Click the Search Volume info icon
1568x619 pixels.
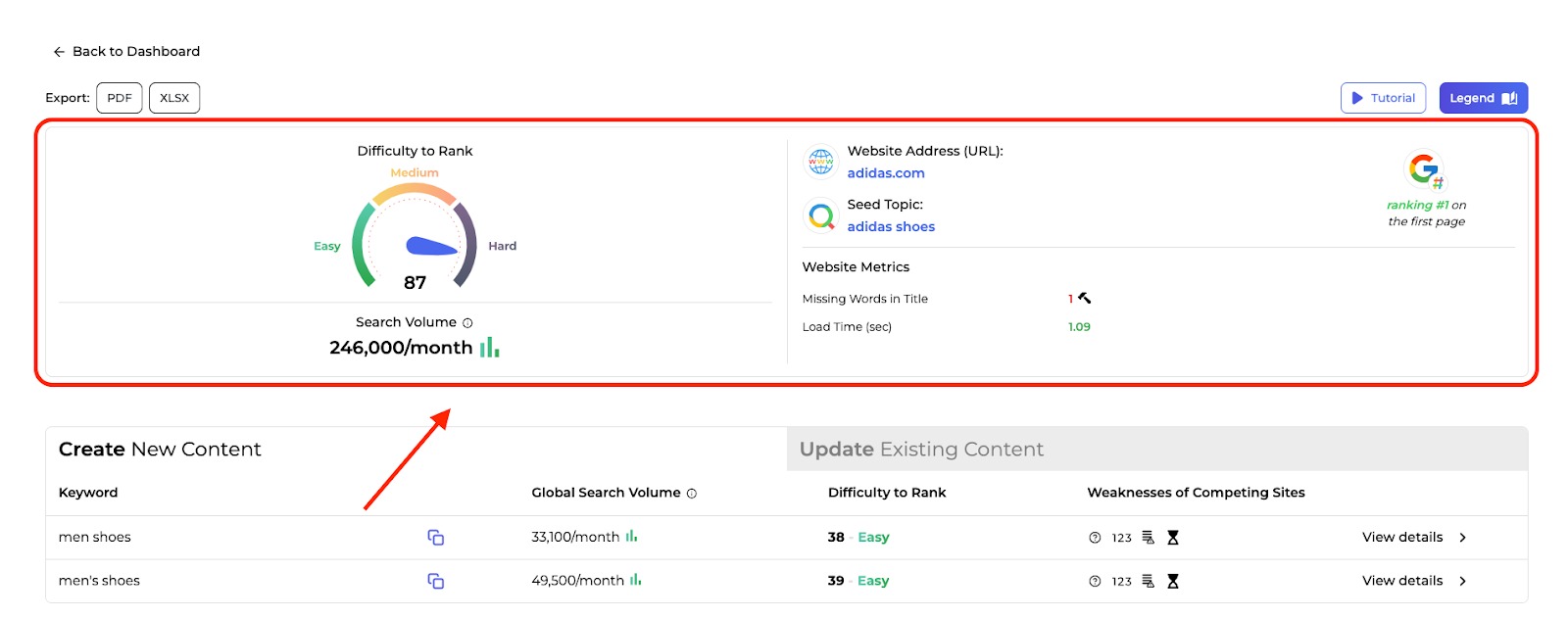tap(467, 323)
